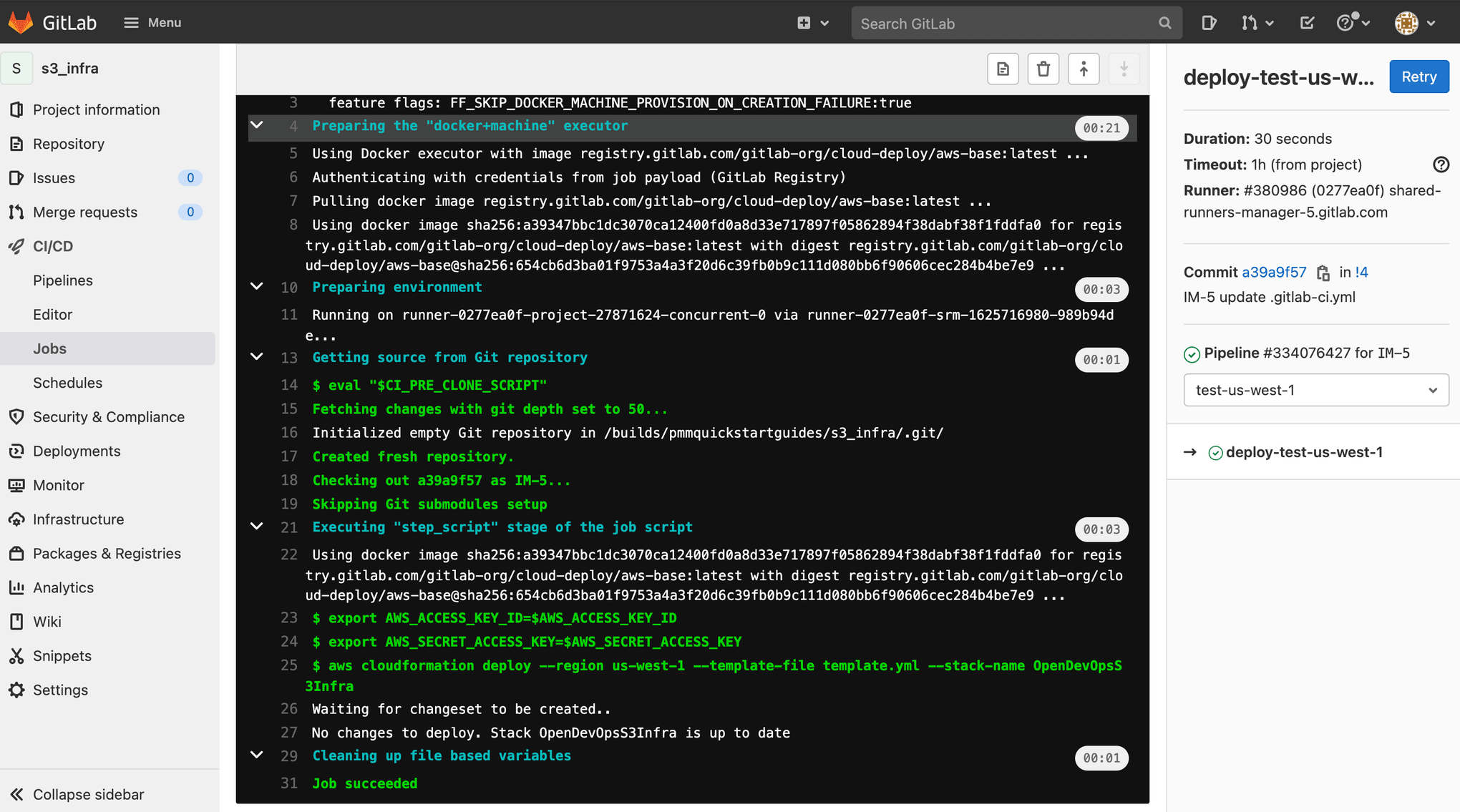Click the Retry button for failed job

tap(1418, 76)
